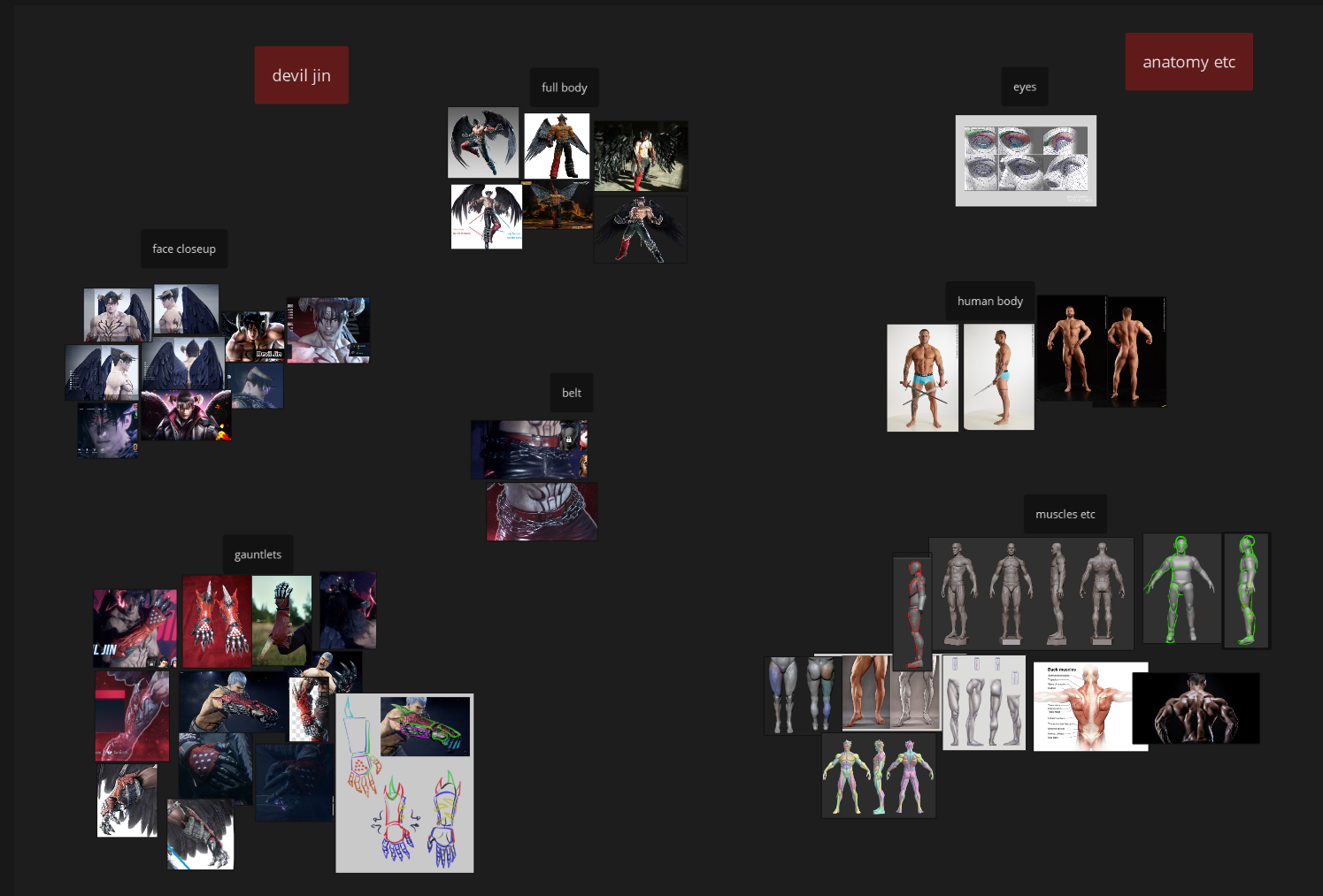
Task: Select front-facing nude model on black background
Action: point(1071,348)
